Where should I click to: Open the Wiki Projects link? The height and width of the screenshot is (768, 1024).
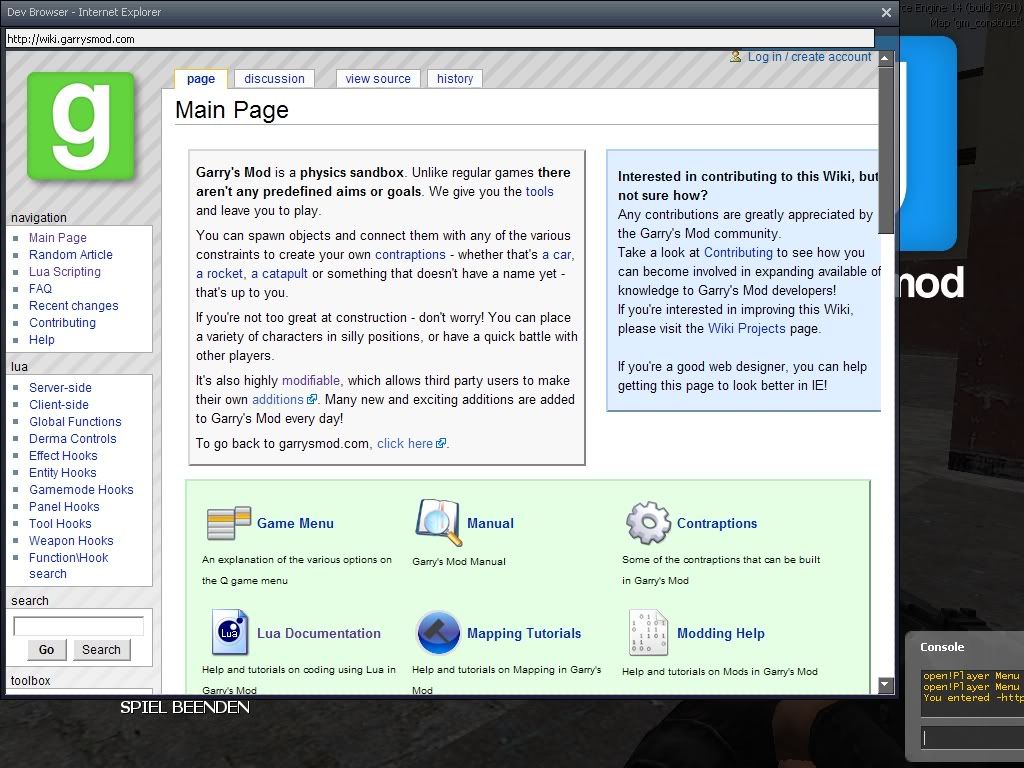click(x=746, y=328)
